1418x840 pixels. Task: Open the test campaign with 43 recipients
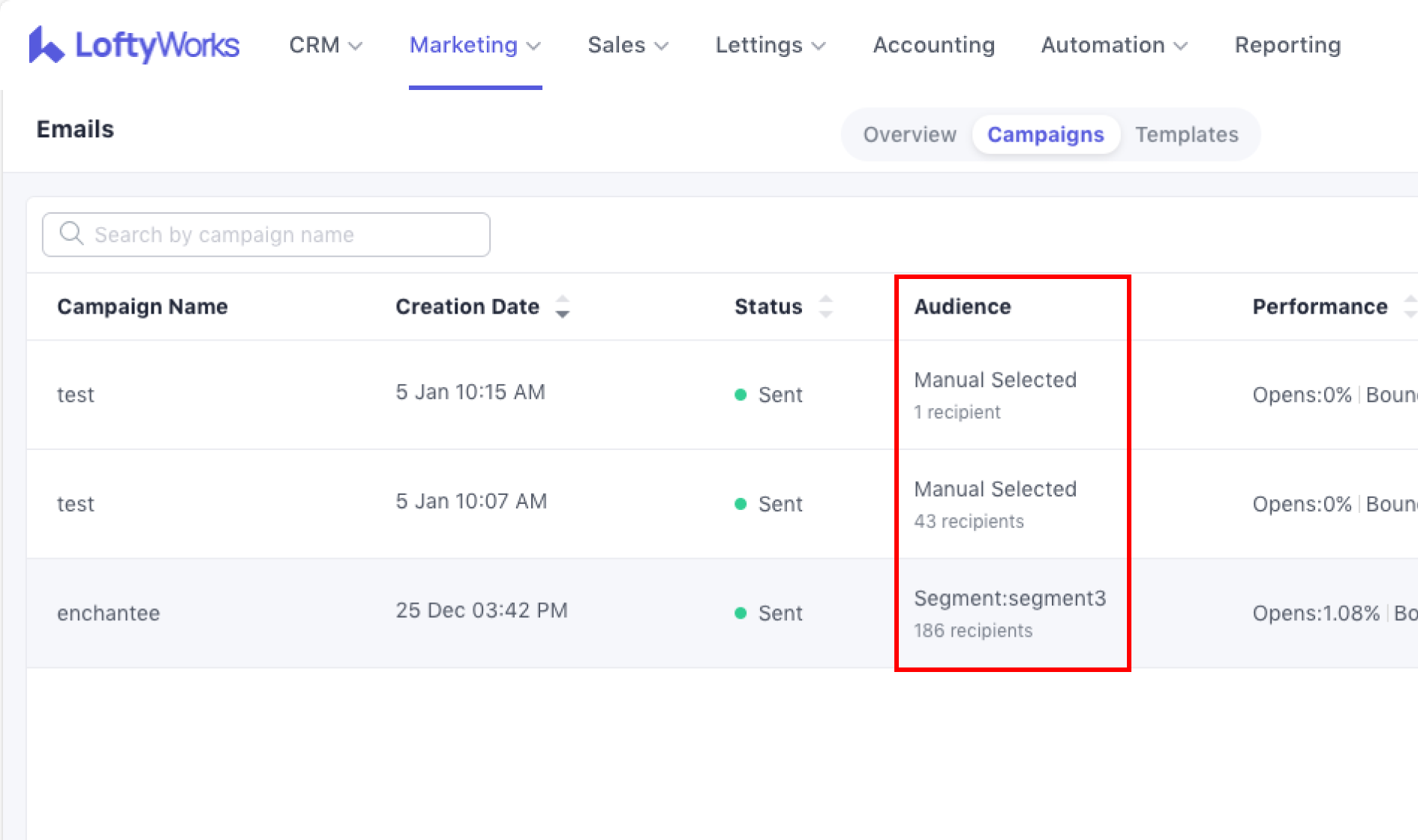(76, 504)
